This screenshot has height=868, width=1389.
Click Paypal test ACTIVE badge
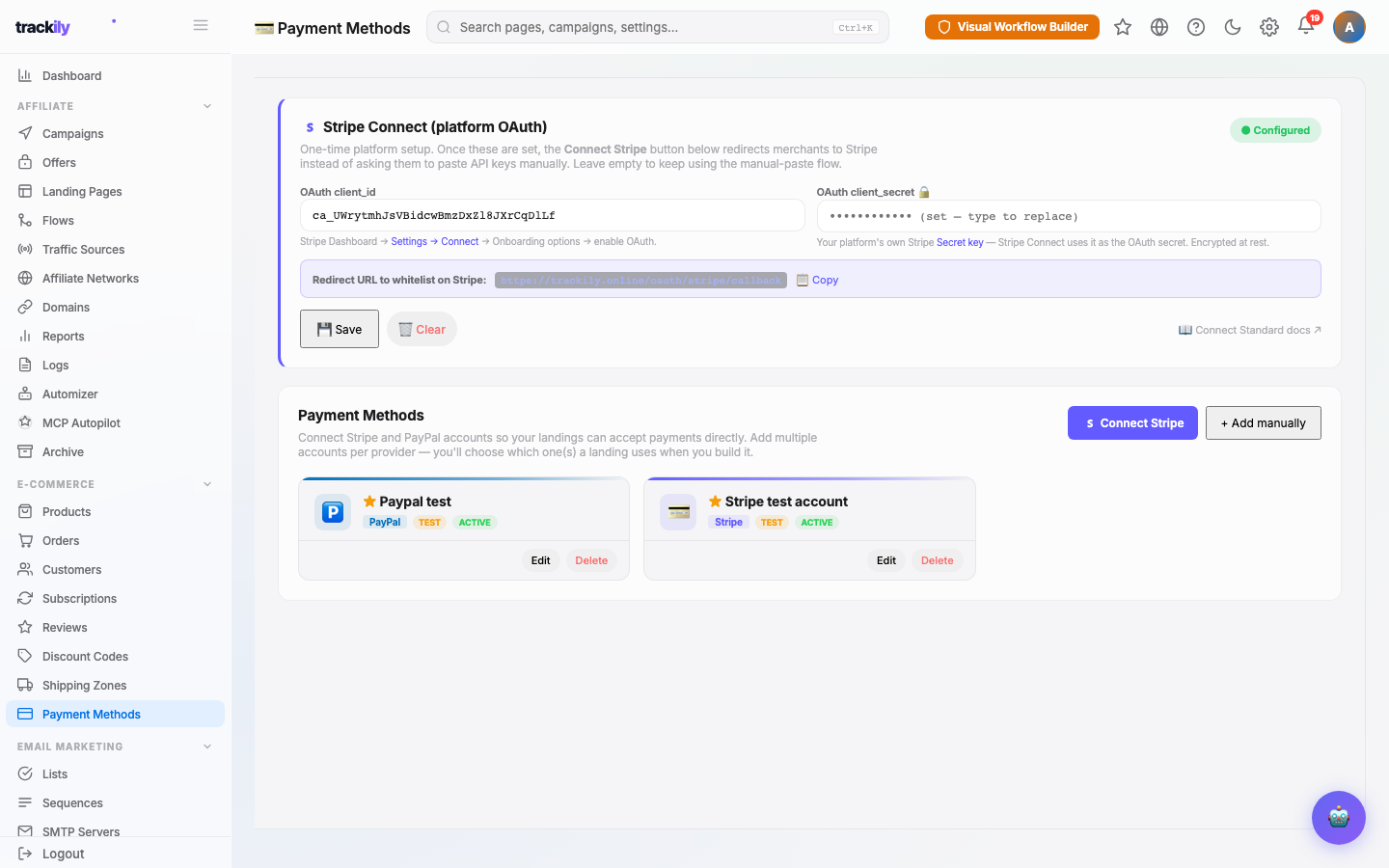click(475, 523)
